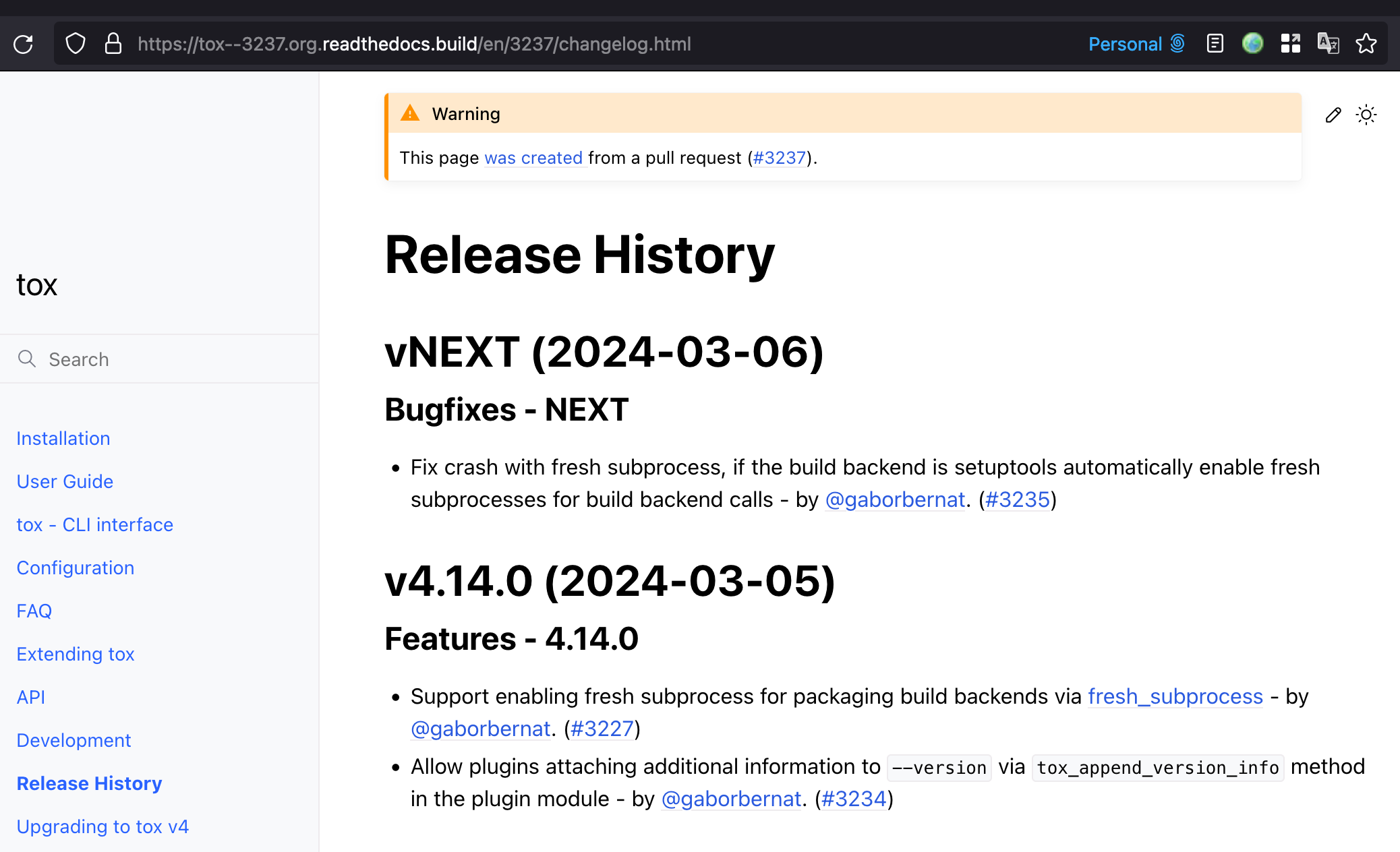
Task: Click the #3237 pull request link
Action: 780,158
